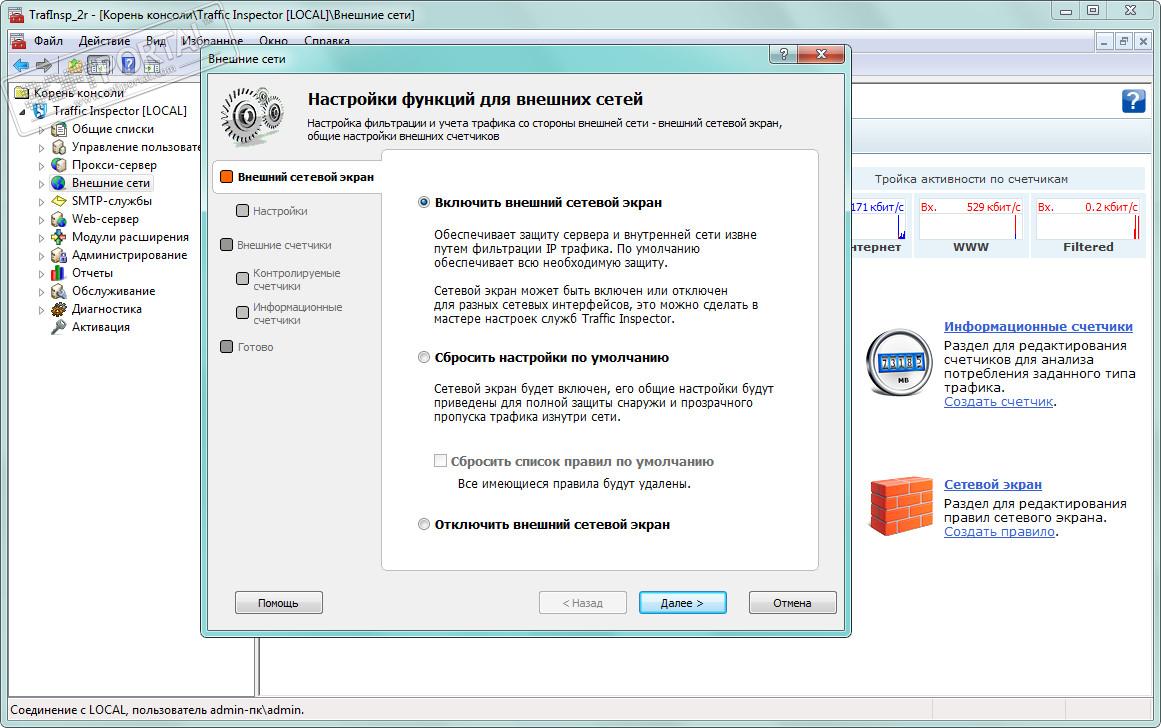Open the Сетевой экран link
This screenshot has height=728, width=1161.
(x=992, y=484)
